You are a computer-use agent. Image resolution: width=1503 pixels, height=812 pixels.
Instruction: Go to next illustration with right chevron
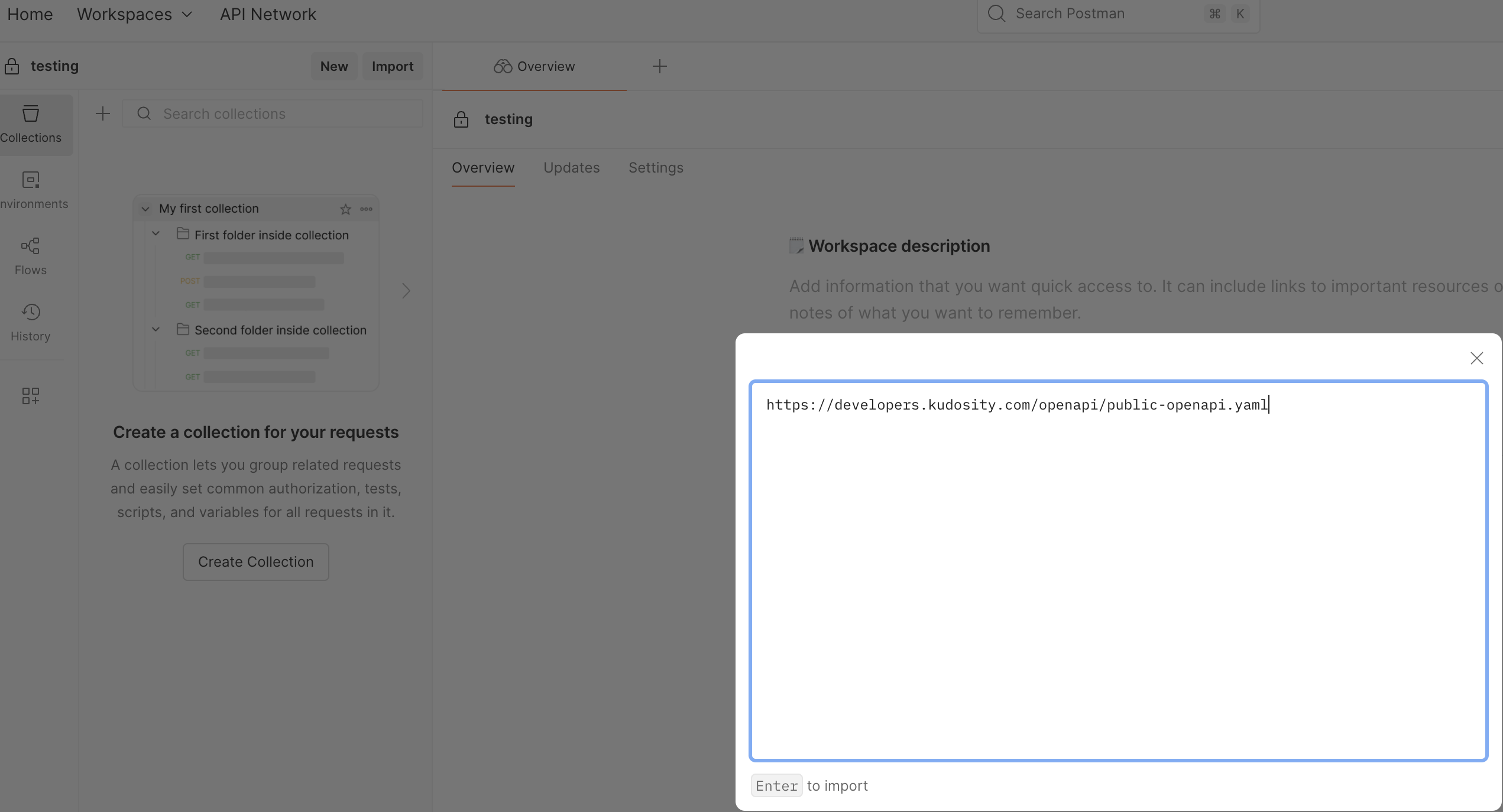pos(406,291)
